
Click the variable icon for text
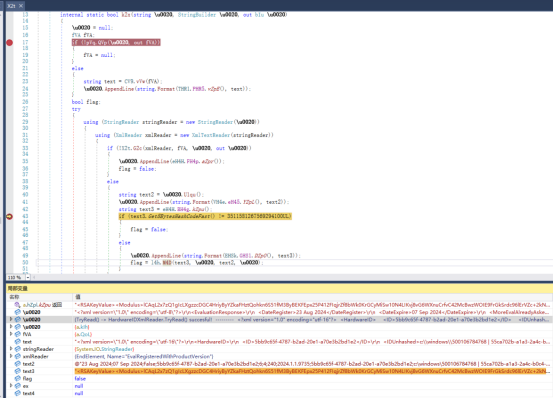(17, 342)
